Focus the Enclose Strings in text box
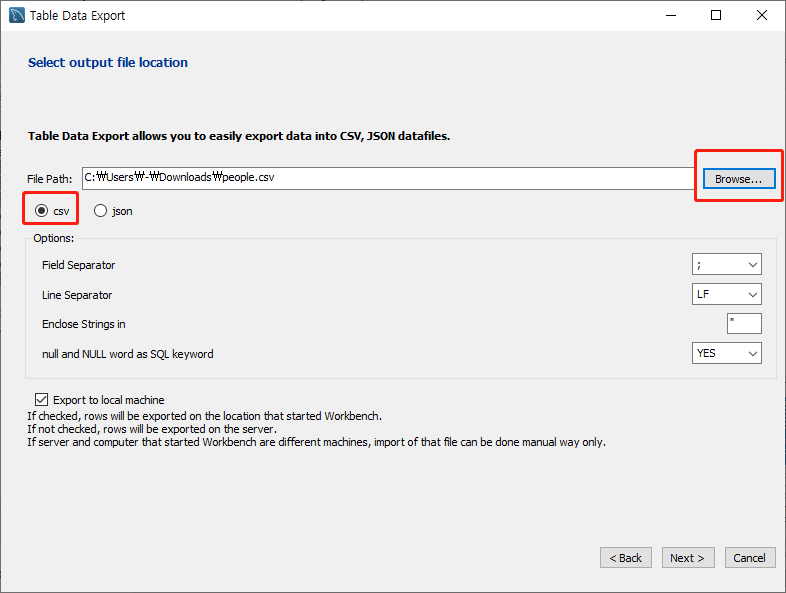The image size is (786, 593). click(744, 323)
